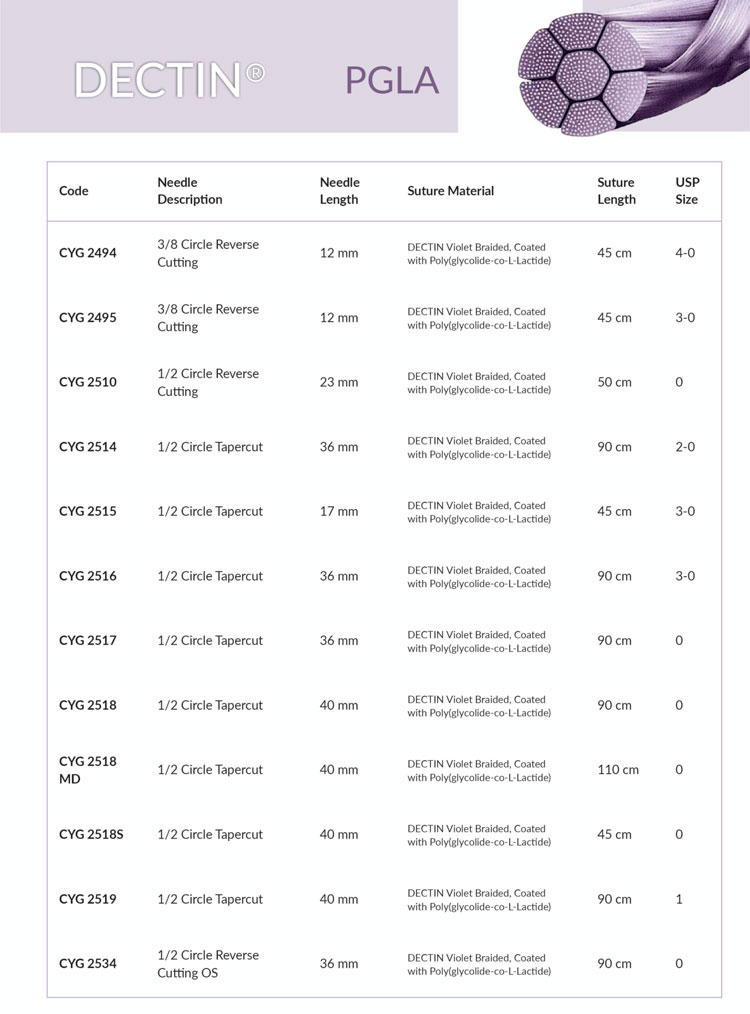Click the 23 mm needle length value
The image size is (750, 1014).
click(339, 382)
